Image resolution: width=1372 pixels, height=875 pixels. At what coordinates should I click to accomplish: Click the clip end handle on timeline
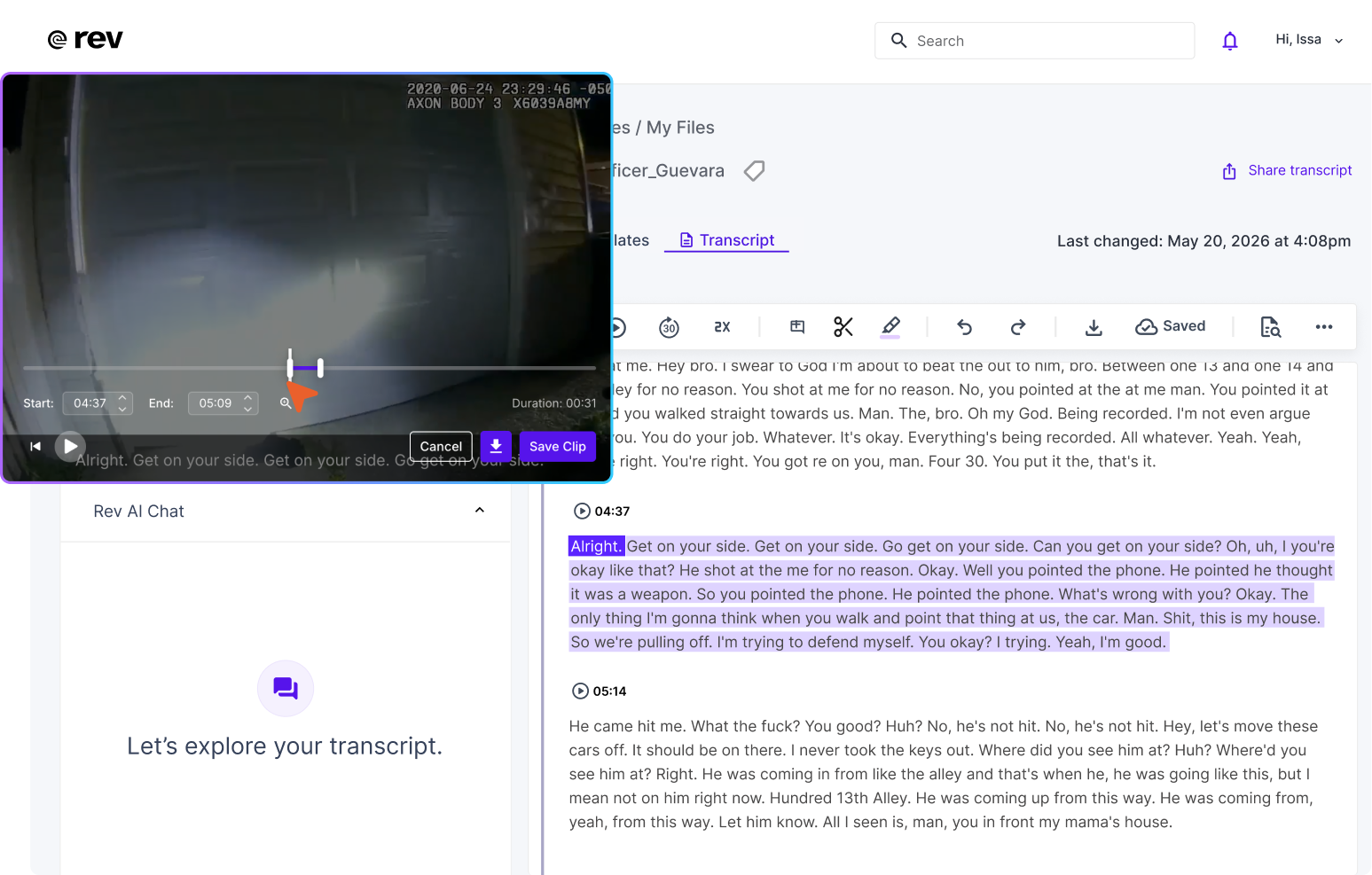(x=320, y=367)
